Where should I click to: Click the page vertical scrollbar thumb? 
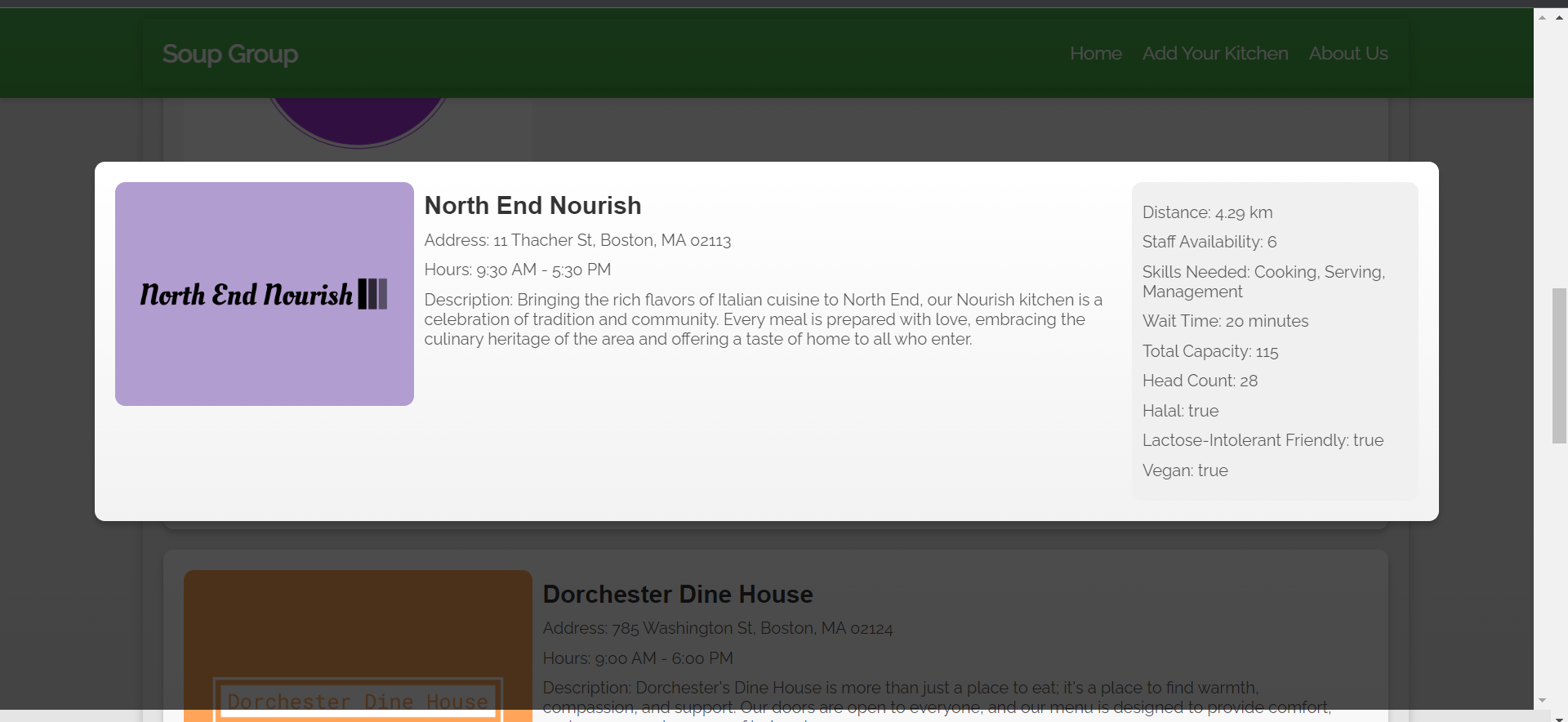click(1559, 366)
